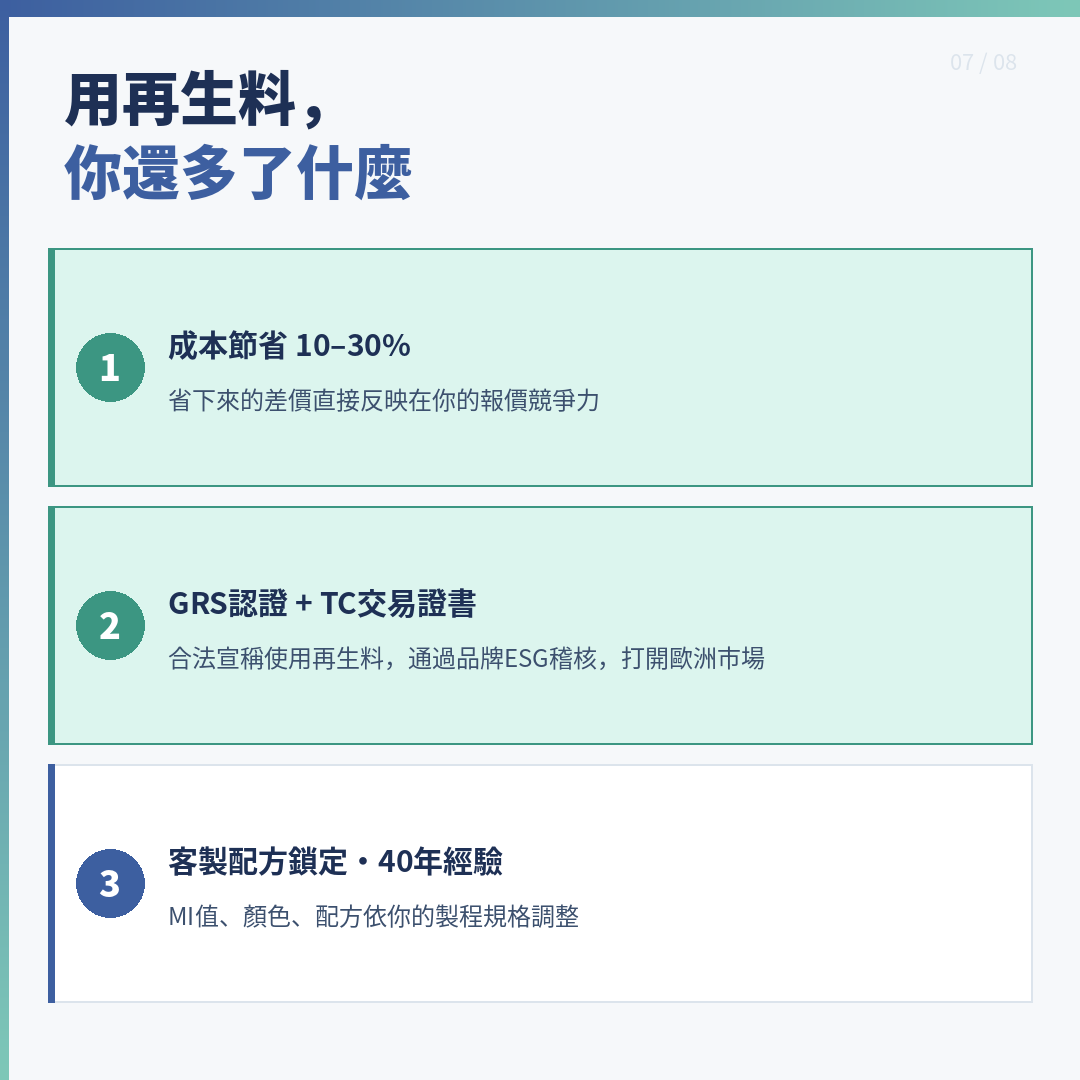
Task: Select the heading 客製配方鎖定・40年經驗
Action: point(335,861)
